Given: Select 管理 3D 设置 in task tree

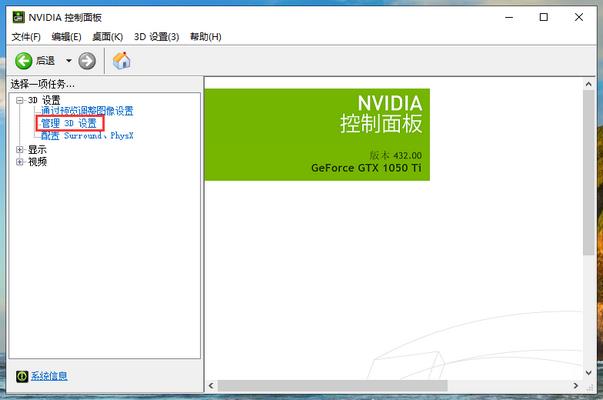Looking at the screenshot, I should click(x=69, y=123).
